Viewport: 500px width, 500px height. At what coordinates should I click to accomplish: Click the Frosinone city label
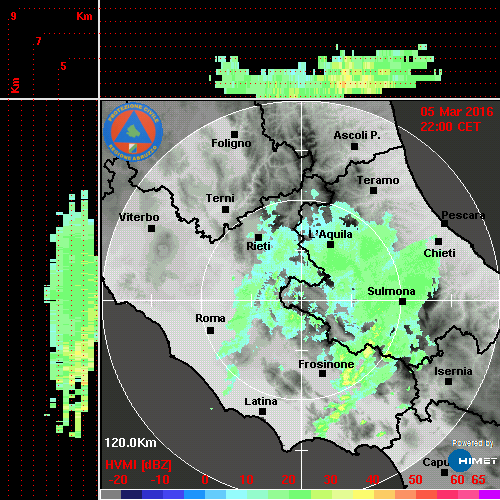coord(326,364)
